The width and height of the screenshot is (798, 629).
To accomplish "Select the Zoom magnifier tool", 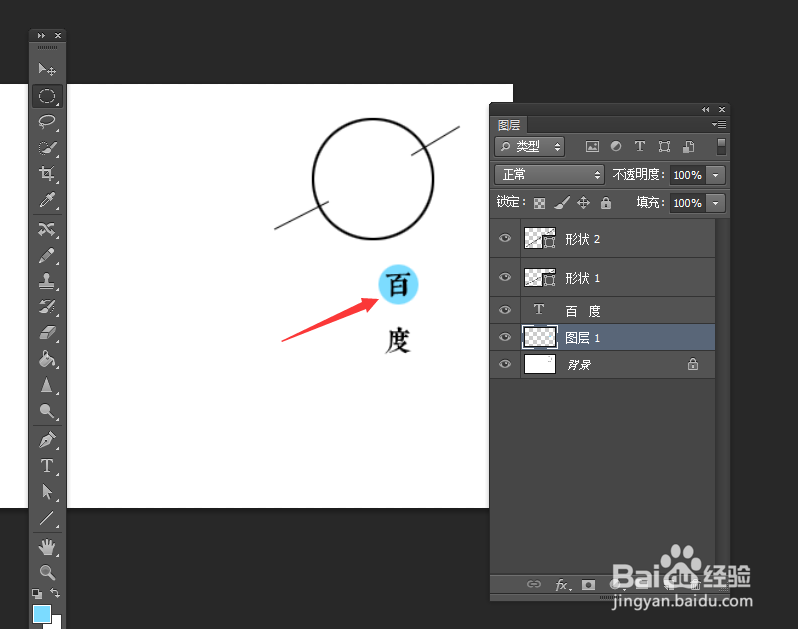I will [x=47, y=573].
